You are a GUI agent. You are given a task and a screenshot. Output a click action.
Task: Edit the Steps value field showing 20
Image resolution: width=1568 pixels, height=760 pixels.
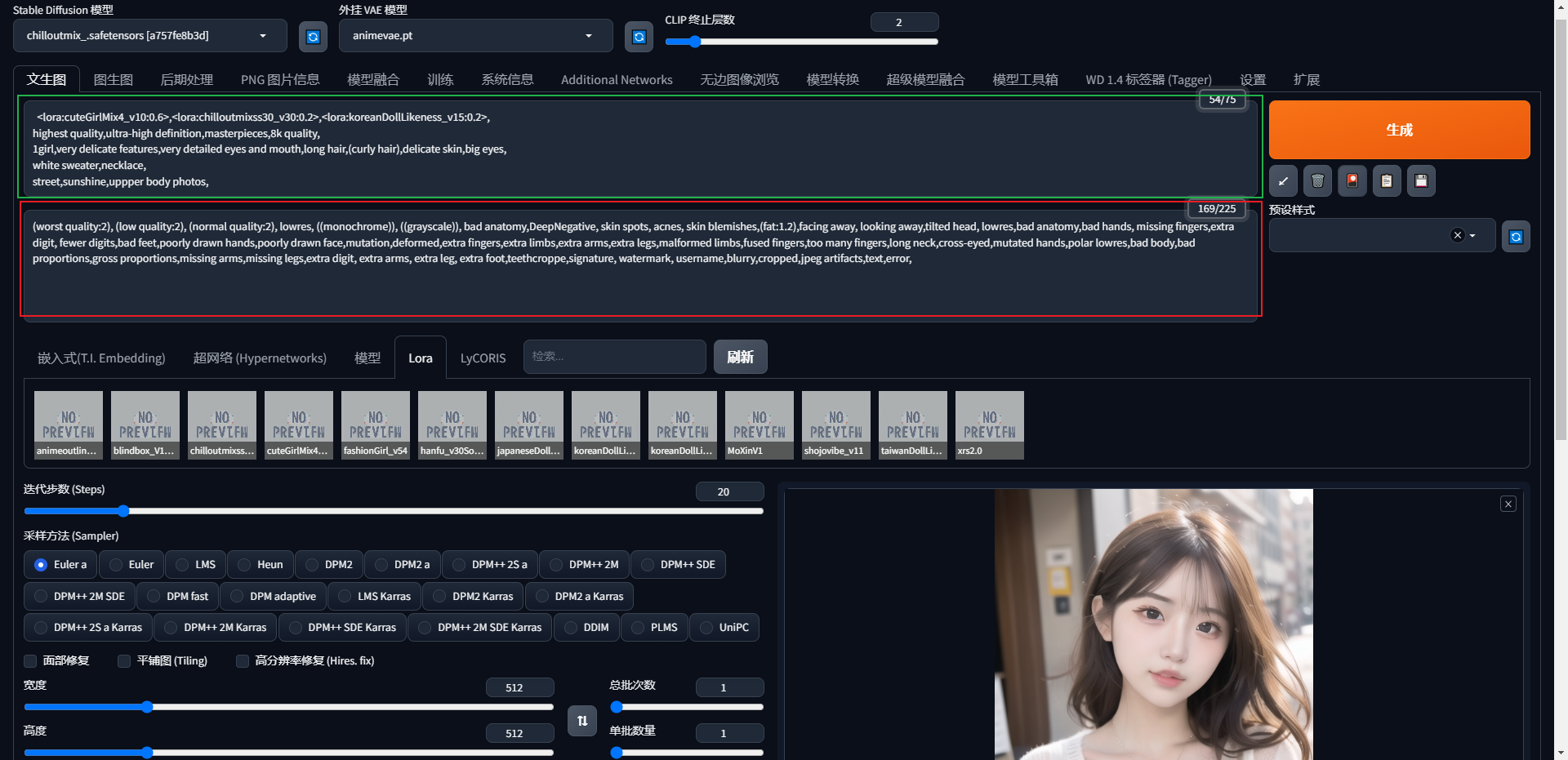click(x=729, y=491)
